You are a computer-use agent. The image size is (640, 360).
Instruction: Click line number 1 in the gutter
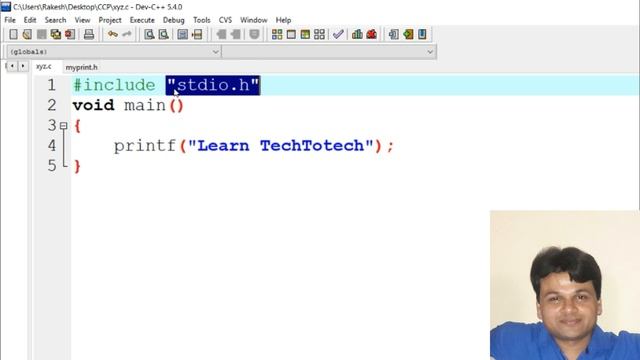(51, 85)
